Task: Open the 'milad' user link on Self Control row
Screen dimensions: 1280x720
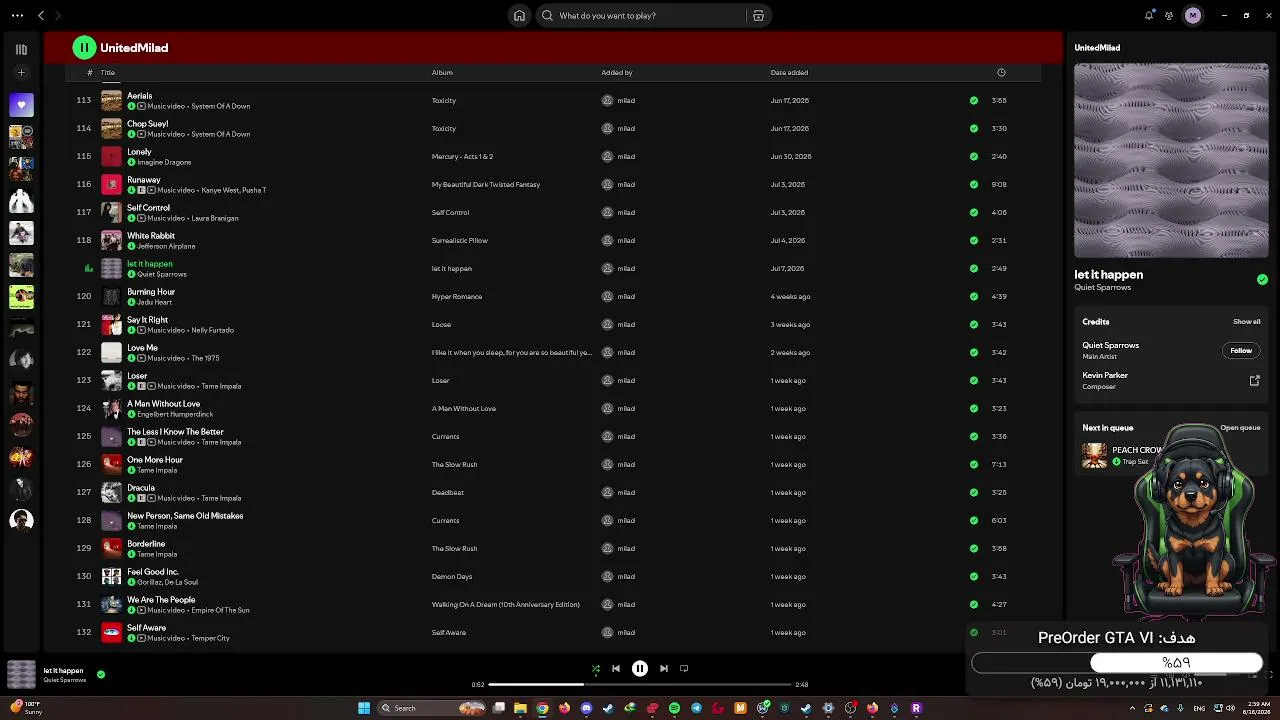Action: 626,212
